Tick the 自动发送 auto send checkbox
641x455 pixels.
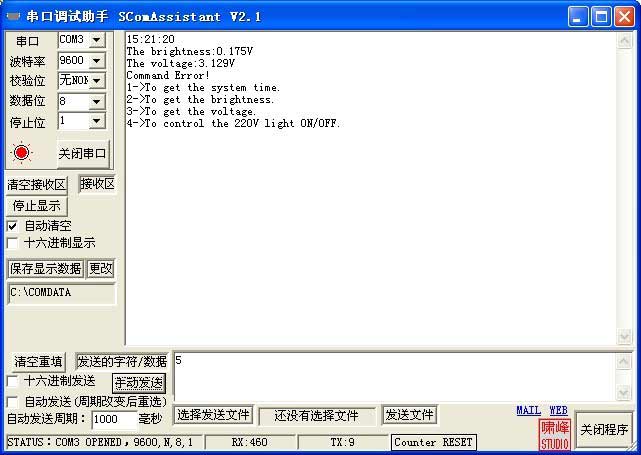[x=13, y=401]
